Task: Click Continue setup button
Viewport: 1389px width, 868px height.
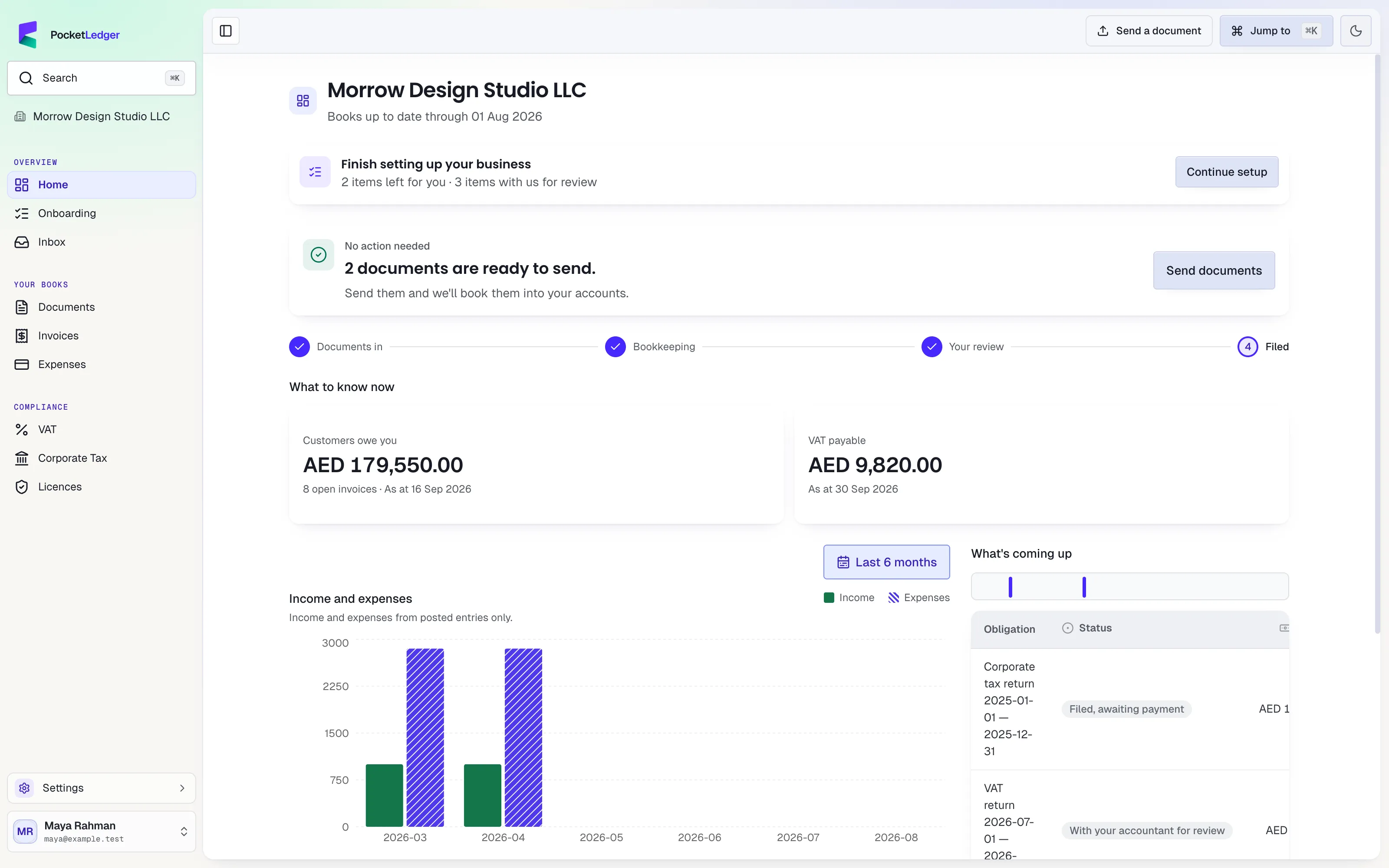Action: (x=1227, y=172)
